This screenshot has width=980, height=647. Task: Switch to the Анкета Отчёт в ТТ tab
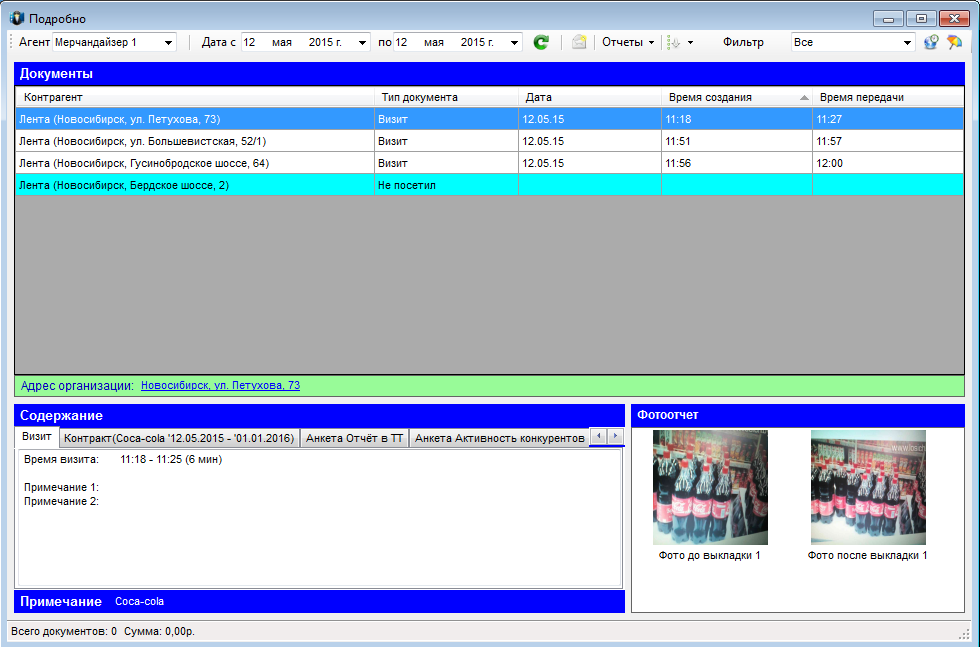coord(354,438)
